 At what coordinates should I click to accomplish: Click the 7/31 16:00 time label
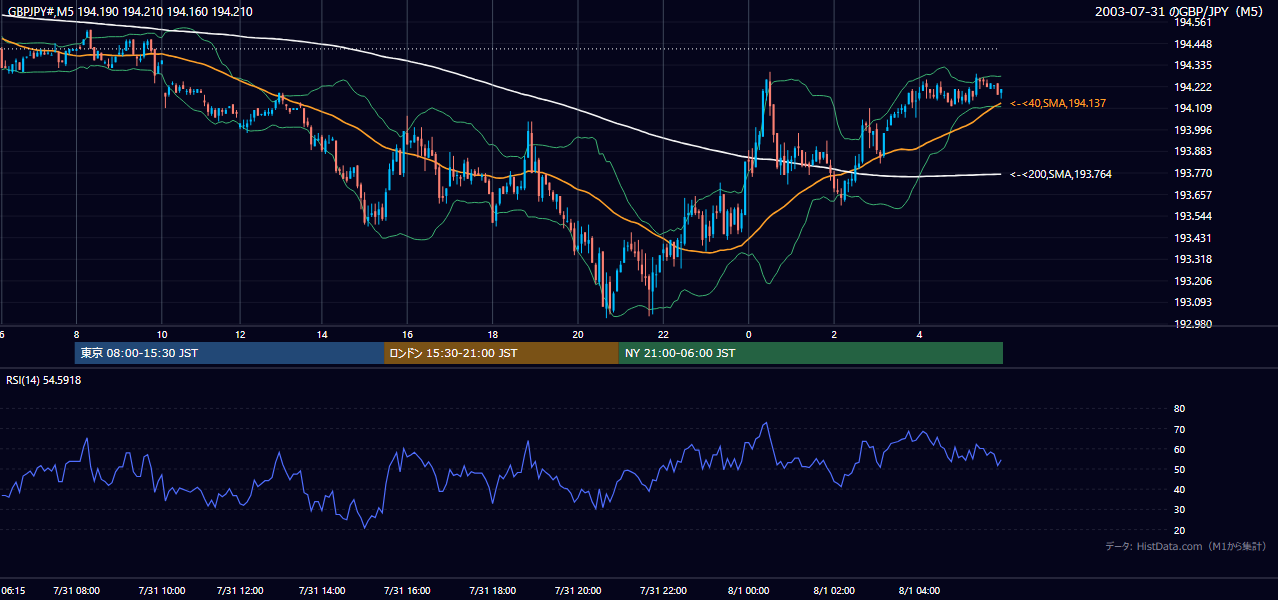coord(406,590)
